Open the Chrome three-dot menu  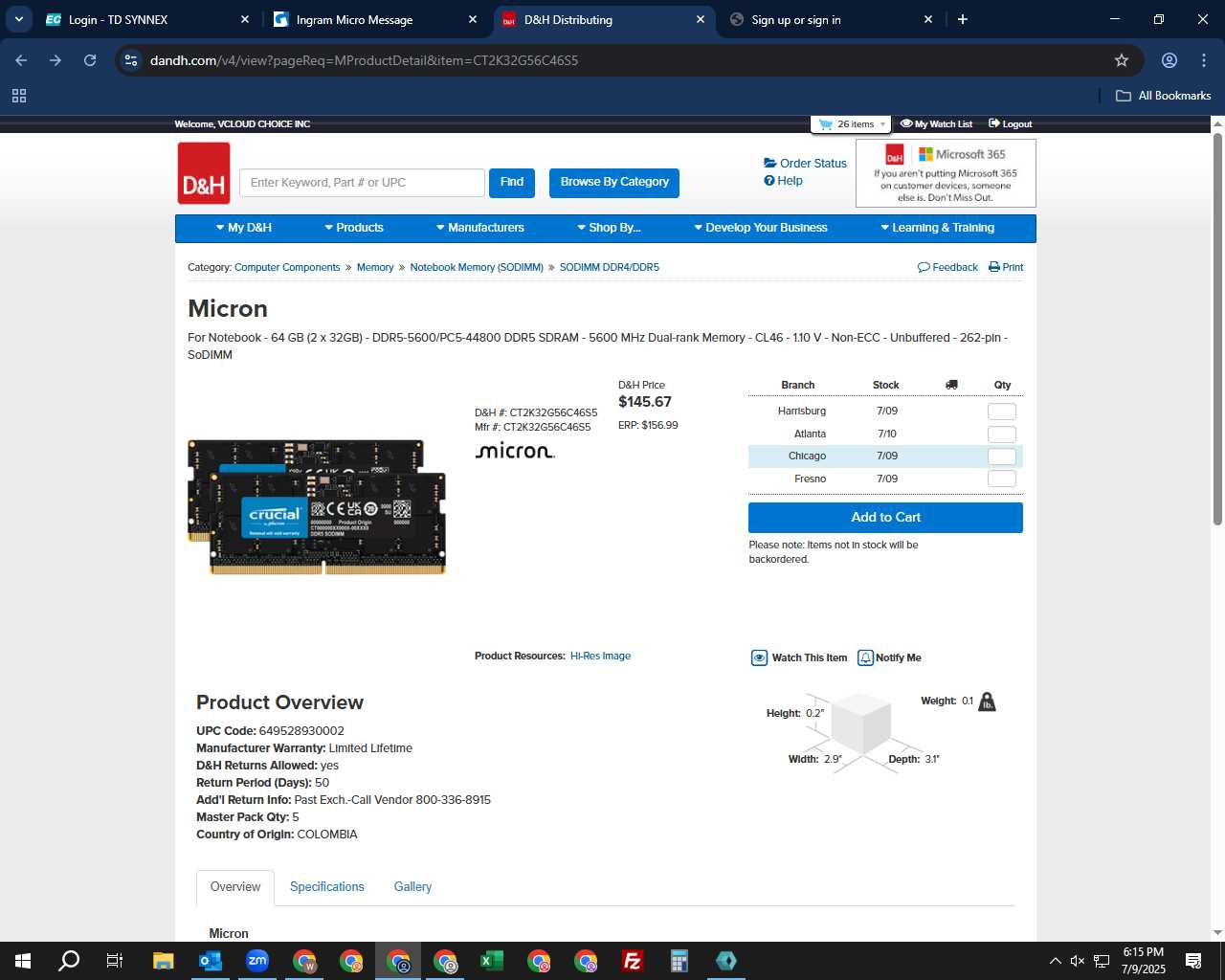(x=1204, y=60)
